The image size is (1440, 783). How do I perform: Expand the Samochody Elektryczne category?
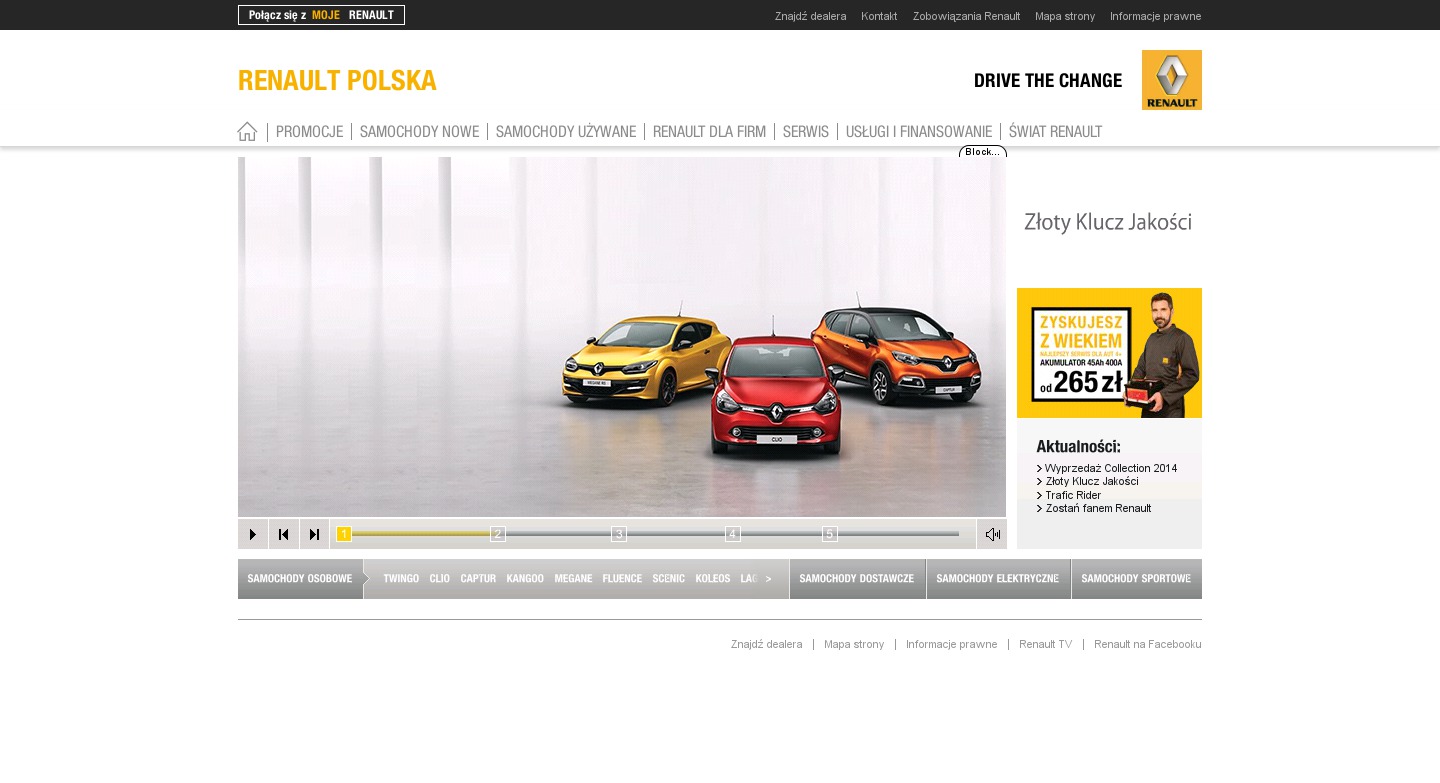tap(998, 579)
